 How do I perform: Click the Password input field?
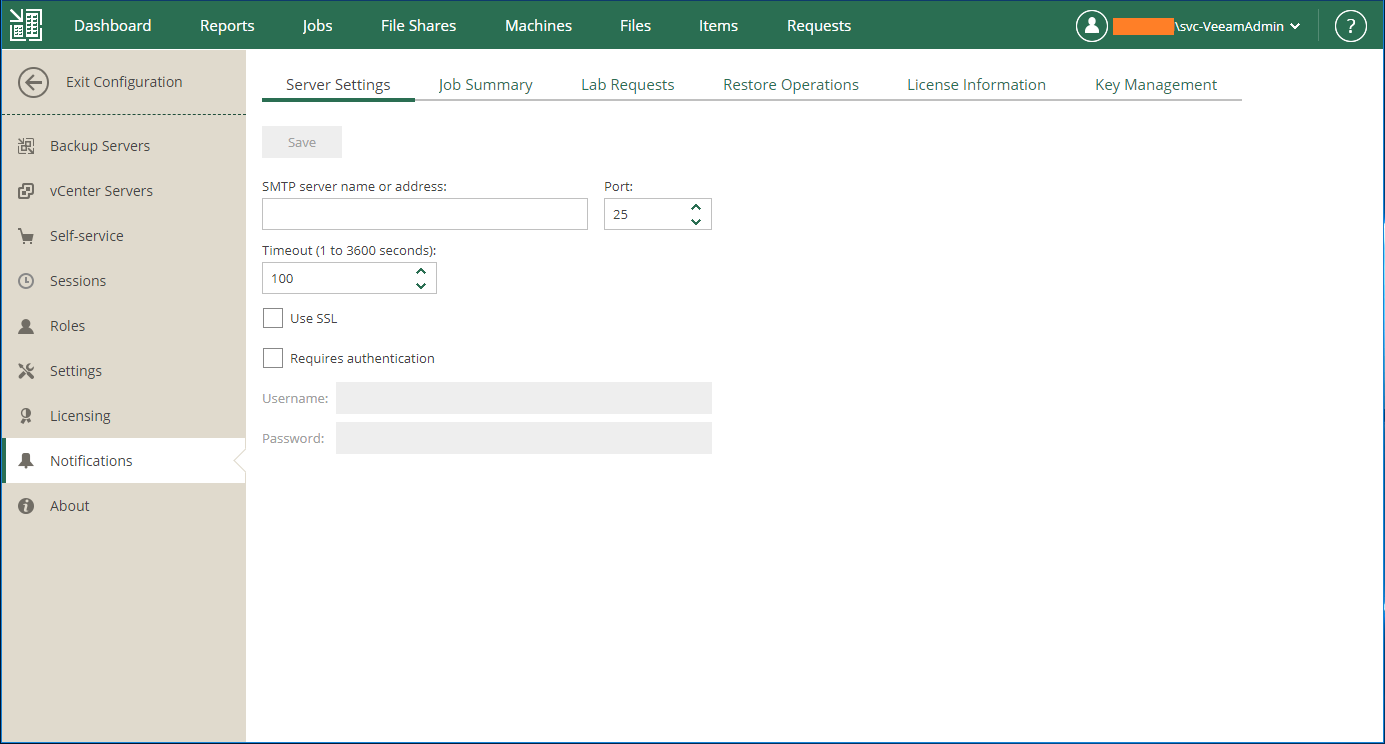click(x=524, y=438)
